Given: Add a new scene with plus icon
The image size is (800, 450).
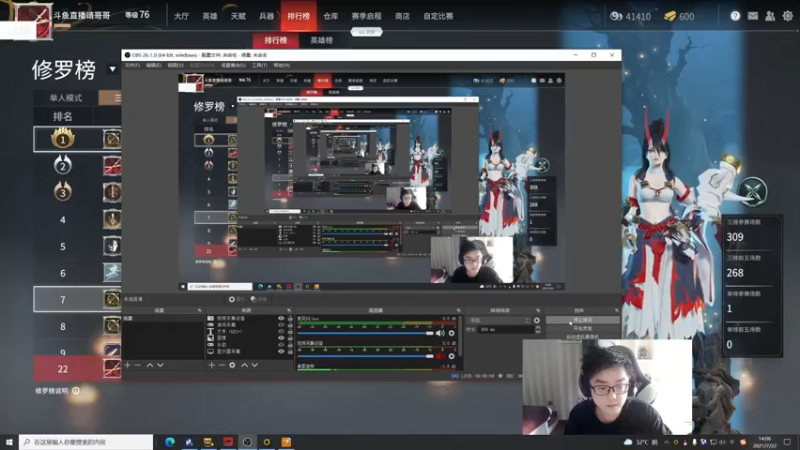Looking at the screenshot, I should coord(128,365).
